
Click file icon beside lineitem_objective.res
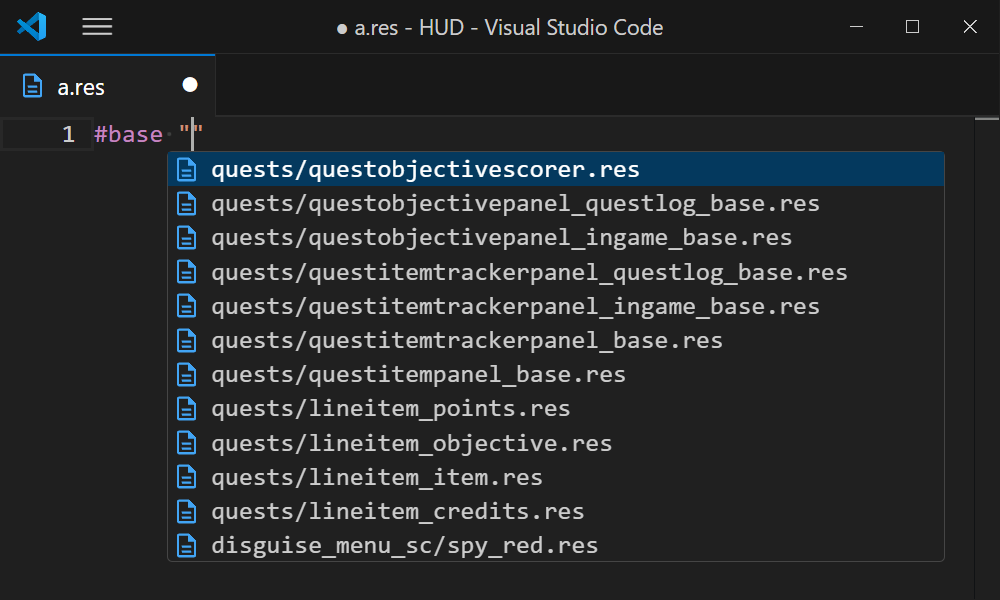coord(187,443)
